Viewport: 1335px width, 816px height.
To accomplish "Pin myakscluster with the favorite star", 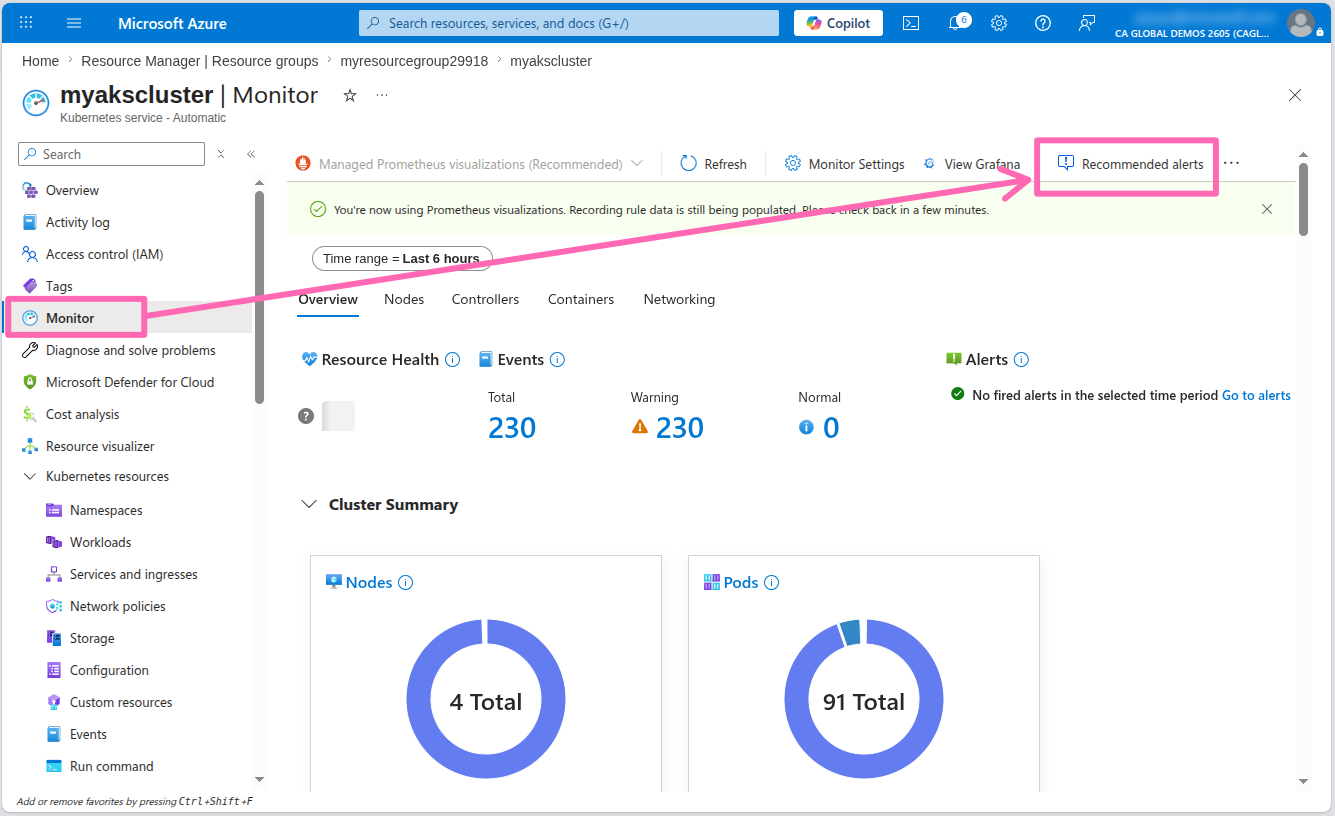I will (350, 95).
